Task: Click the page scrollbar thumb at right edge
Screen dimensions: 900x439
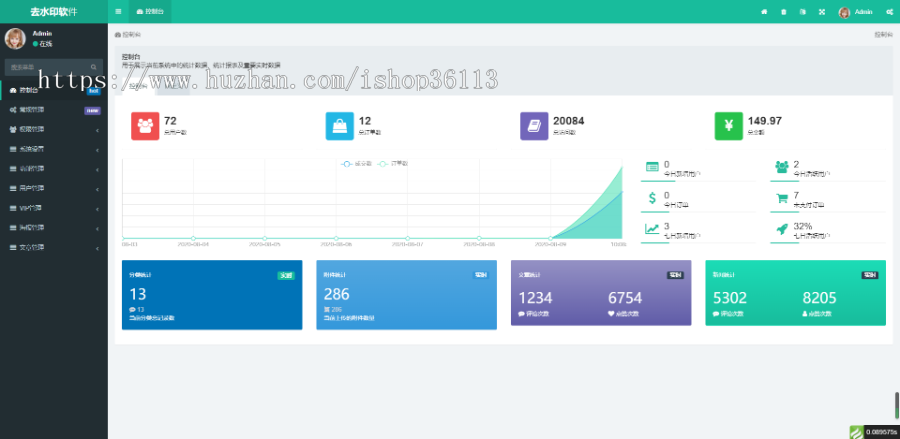Action: point(897,406)
